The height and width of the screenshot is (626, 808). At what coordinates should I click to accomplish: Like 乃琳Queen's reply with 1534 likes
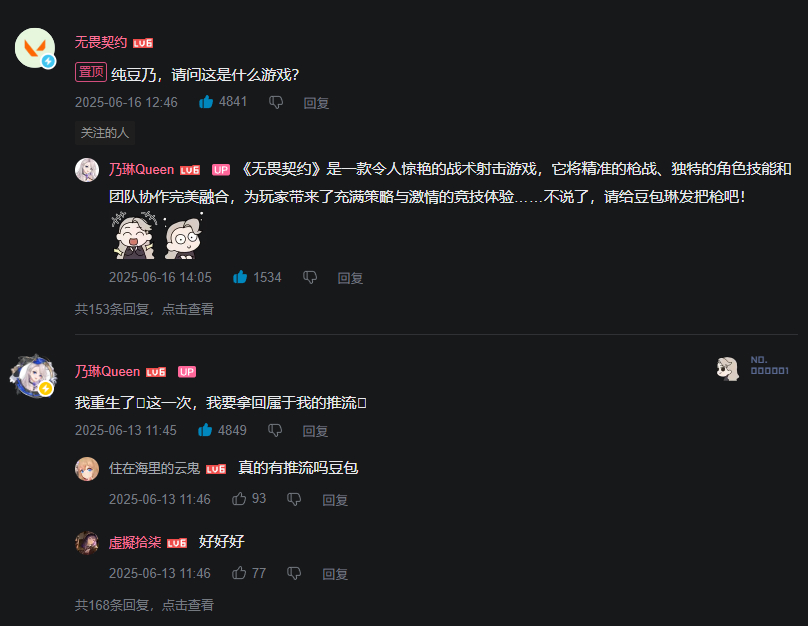click(x=240, y=277)
